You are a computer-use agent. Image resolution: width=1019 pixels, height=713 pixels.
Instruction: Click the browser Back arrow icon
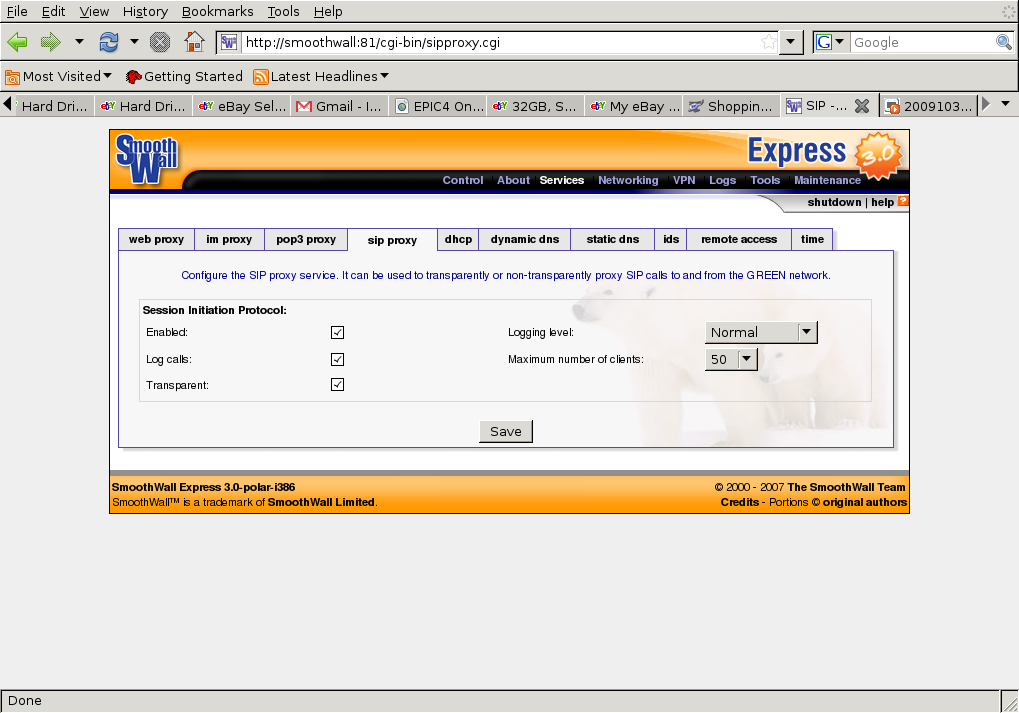(x=17, y=42)
